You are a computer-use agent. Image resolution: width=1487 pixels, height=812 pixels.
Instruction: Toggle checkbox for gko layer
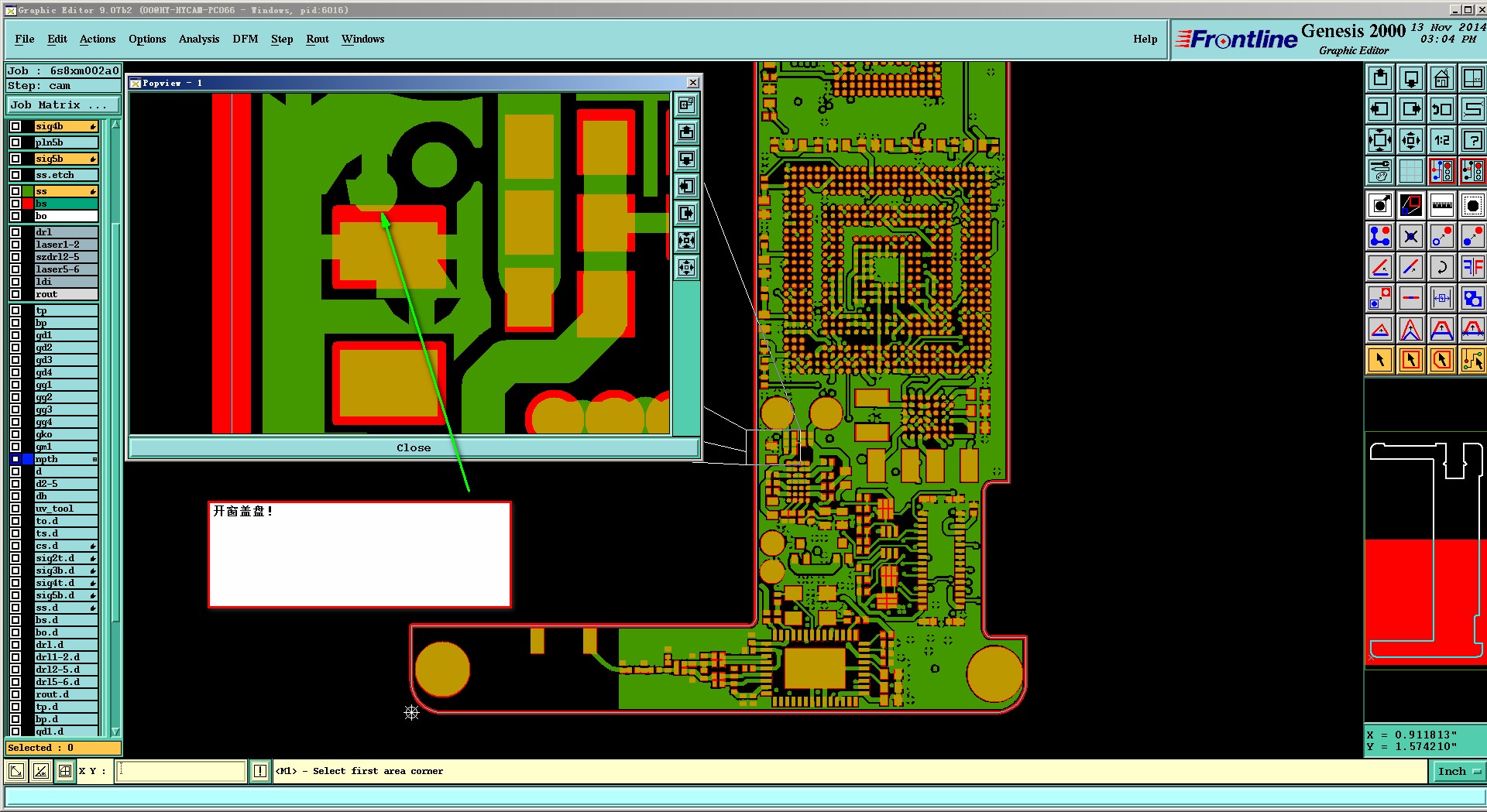point(15,434)
